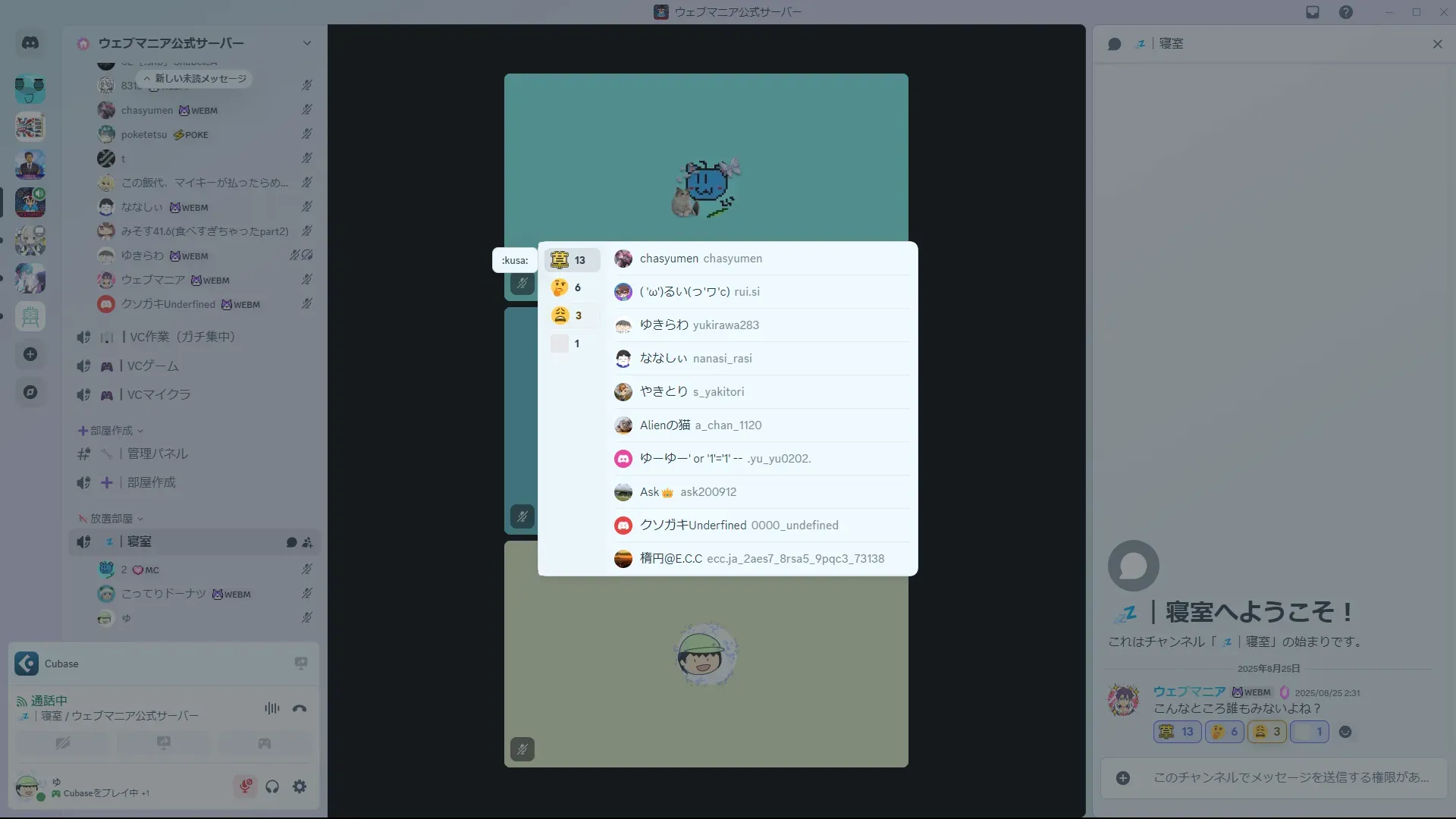Open the Discover servers compass icon
Viewport: 1456px width, 819px height.
(x=30, y=392)
